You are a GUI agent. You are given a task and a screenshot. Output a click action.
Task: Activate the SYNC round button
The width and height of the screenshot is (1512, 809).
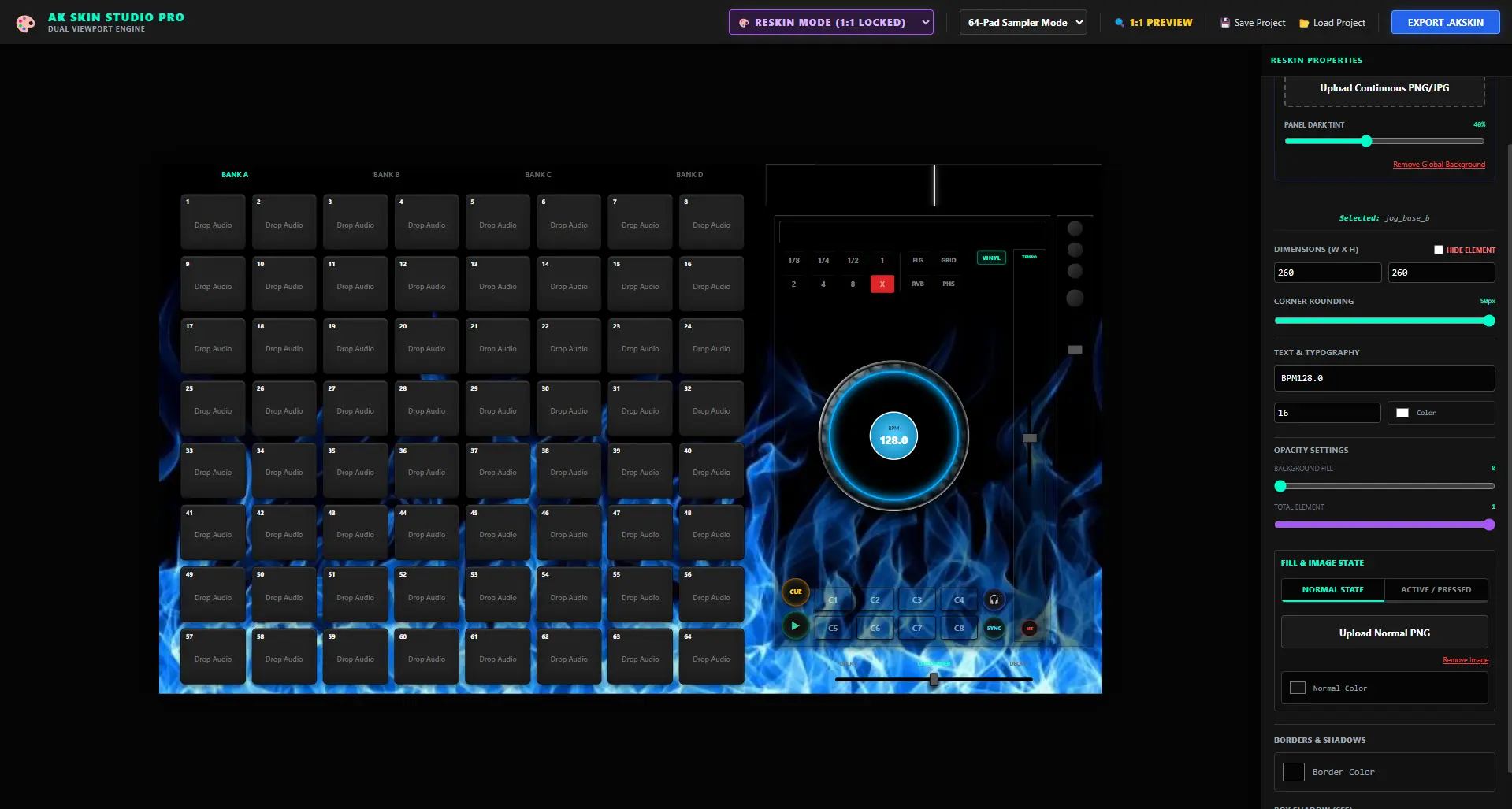tap(994, 629)
